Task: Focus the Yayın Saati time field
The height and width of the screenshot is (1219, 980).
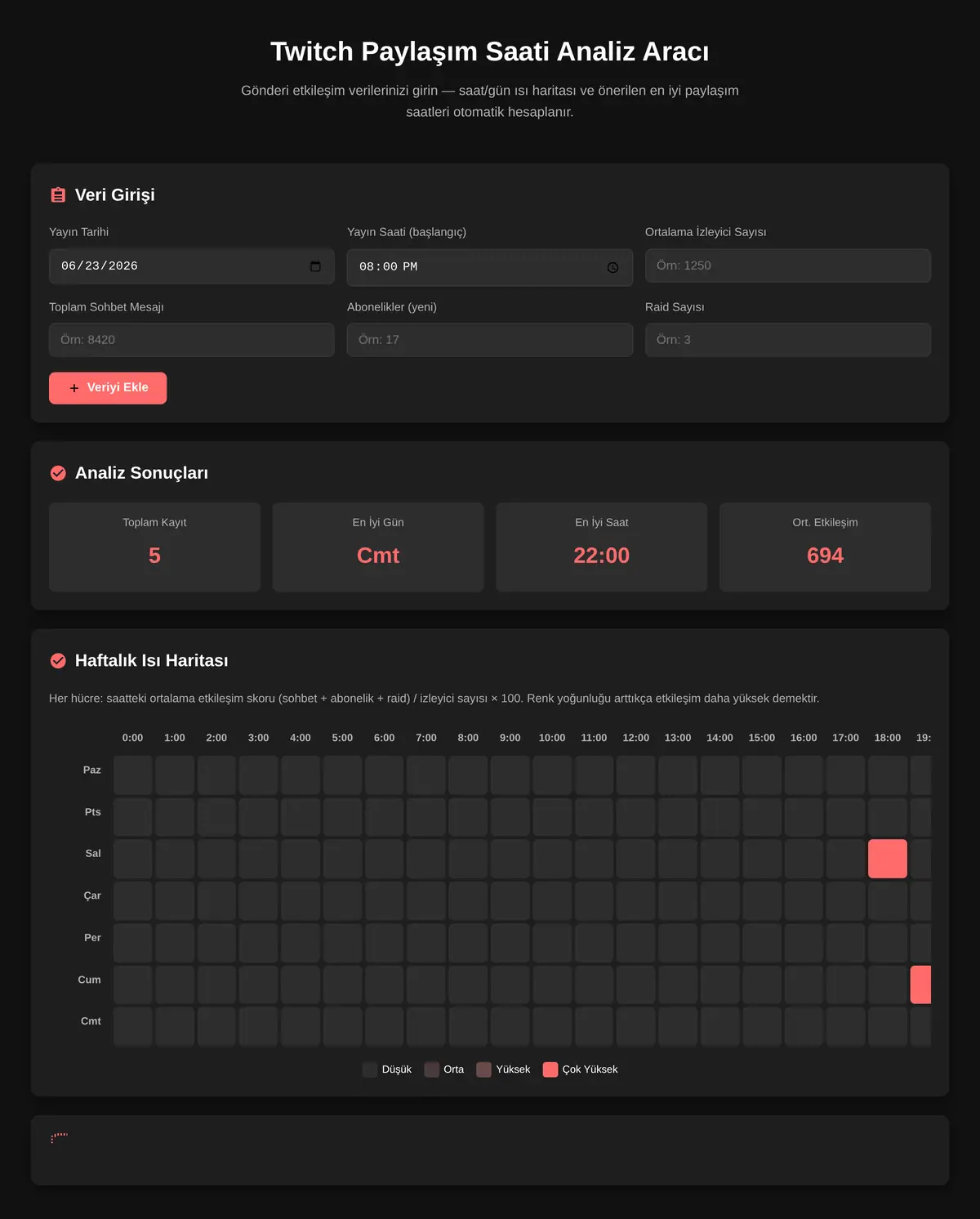Action: pyautogui.click(x=490, y=267)
